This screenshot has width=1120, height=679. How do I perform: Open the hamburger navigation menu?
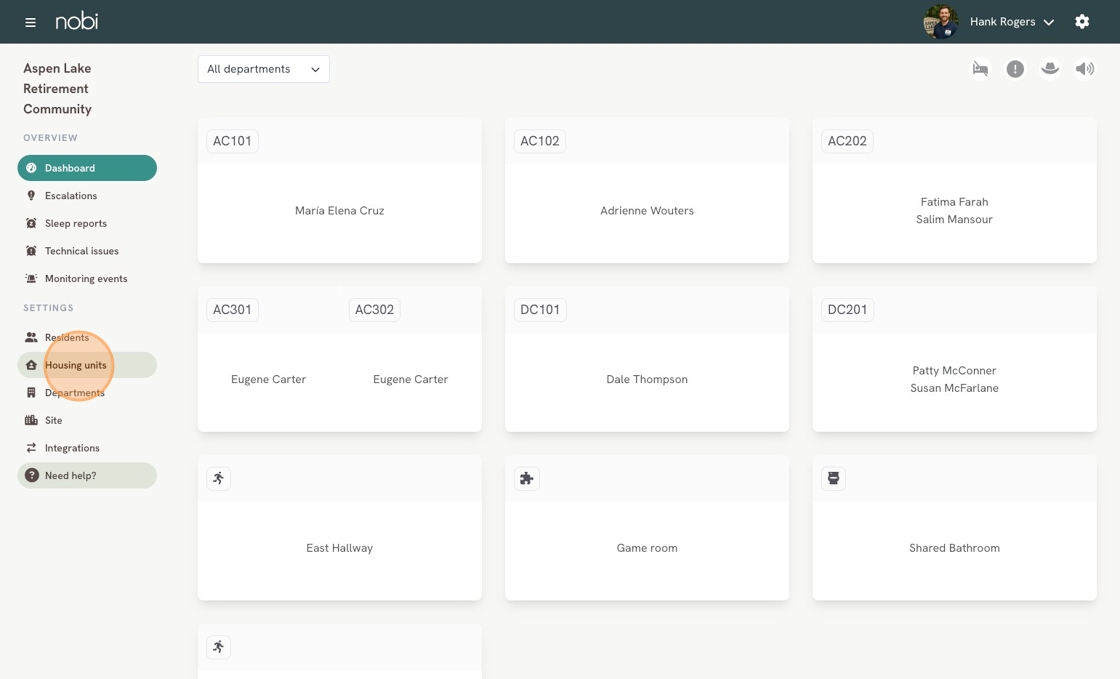click(30, 22)
